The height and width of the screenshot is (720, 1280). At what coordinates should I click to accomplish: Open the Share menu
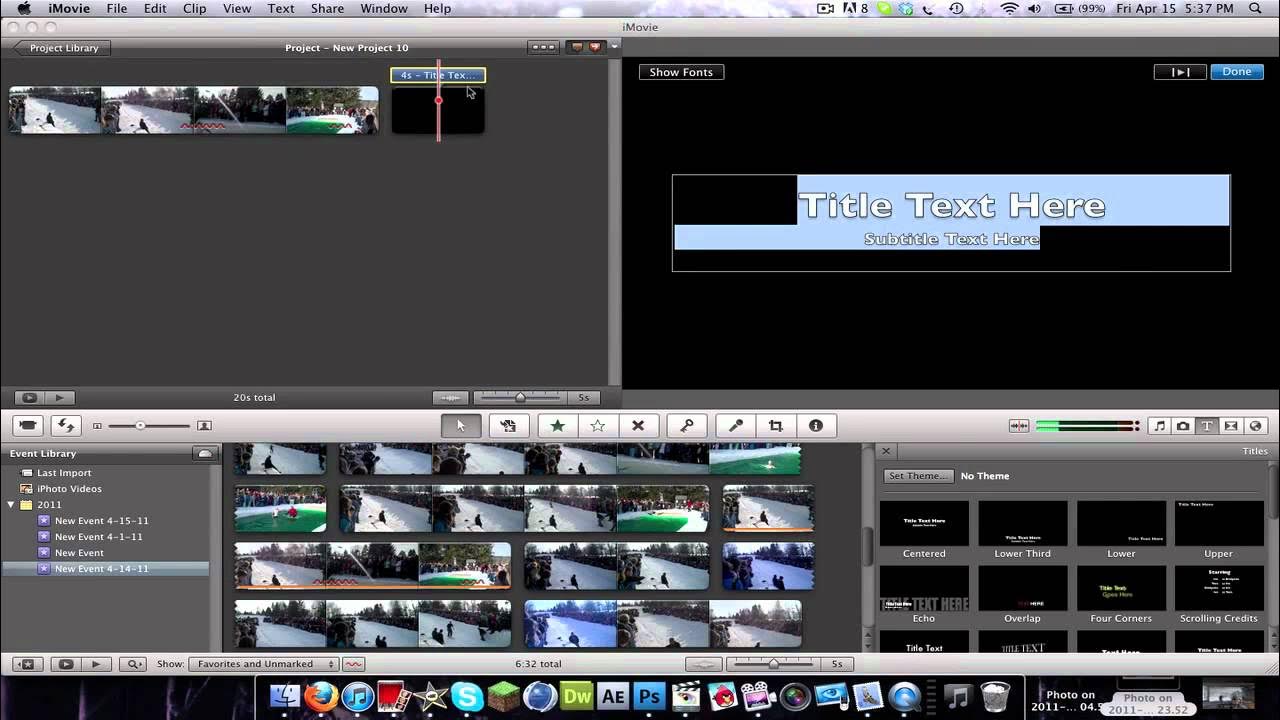327,8
